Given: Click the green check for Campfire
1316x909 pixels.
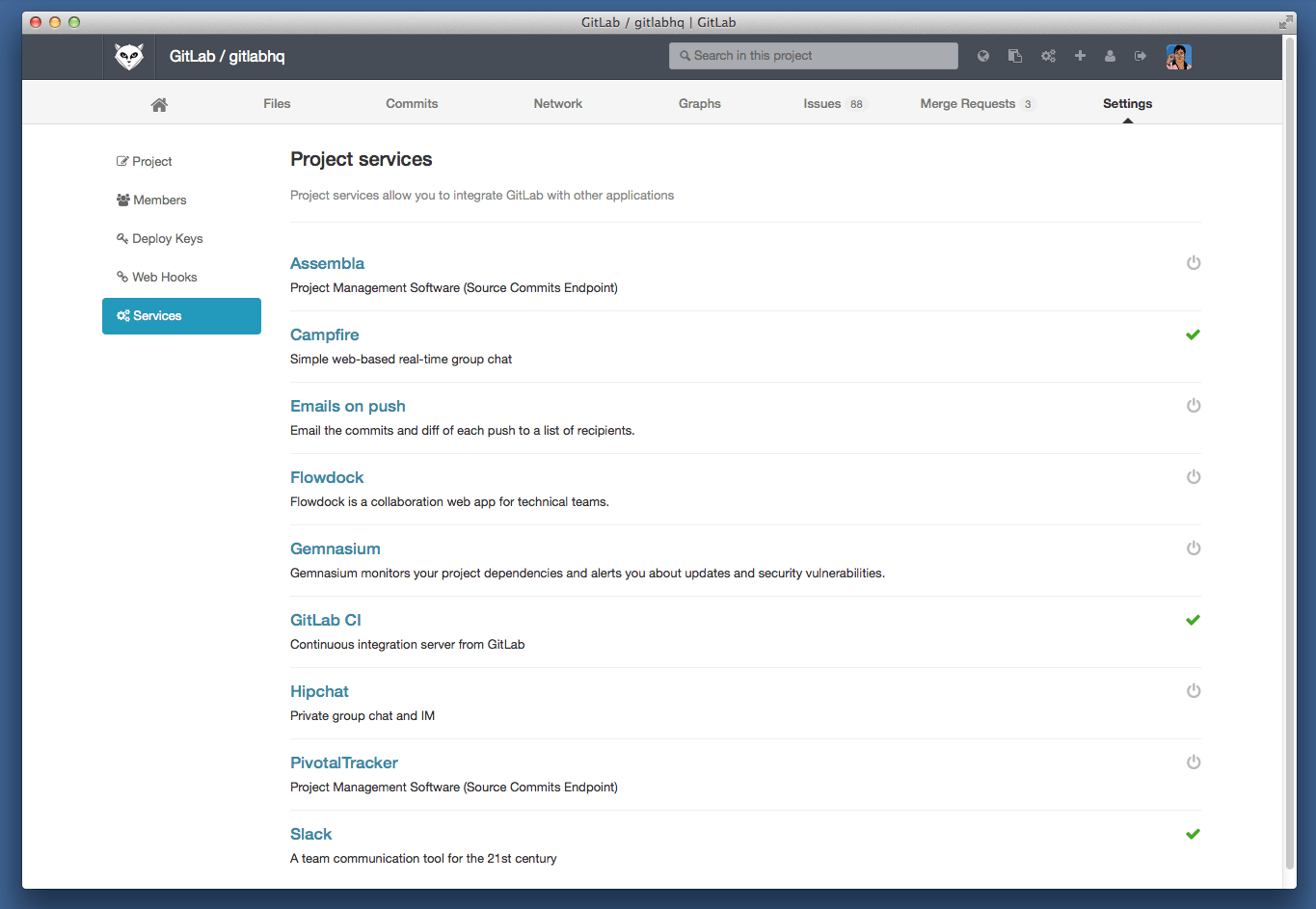Looking at the screenshot, I should [x=1193, y=334].
